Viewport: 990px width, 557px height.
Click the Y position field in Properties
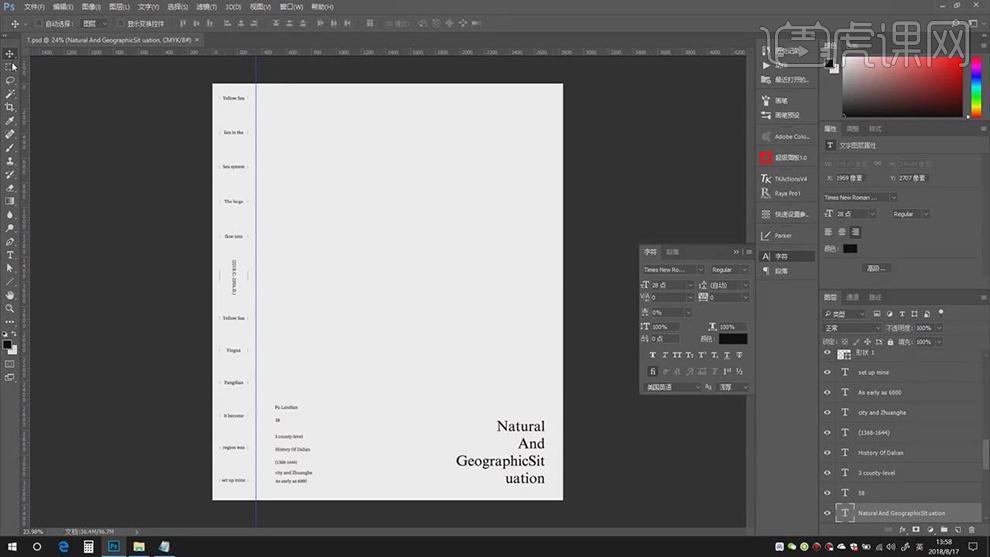tap(915, 178)
